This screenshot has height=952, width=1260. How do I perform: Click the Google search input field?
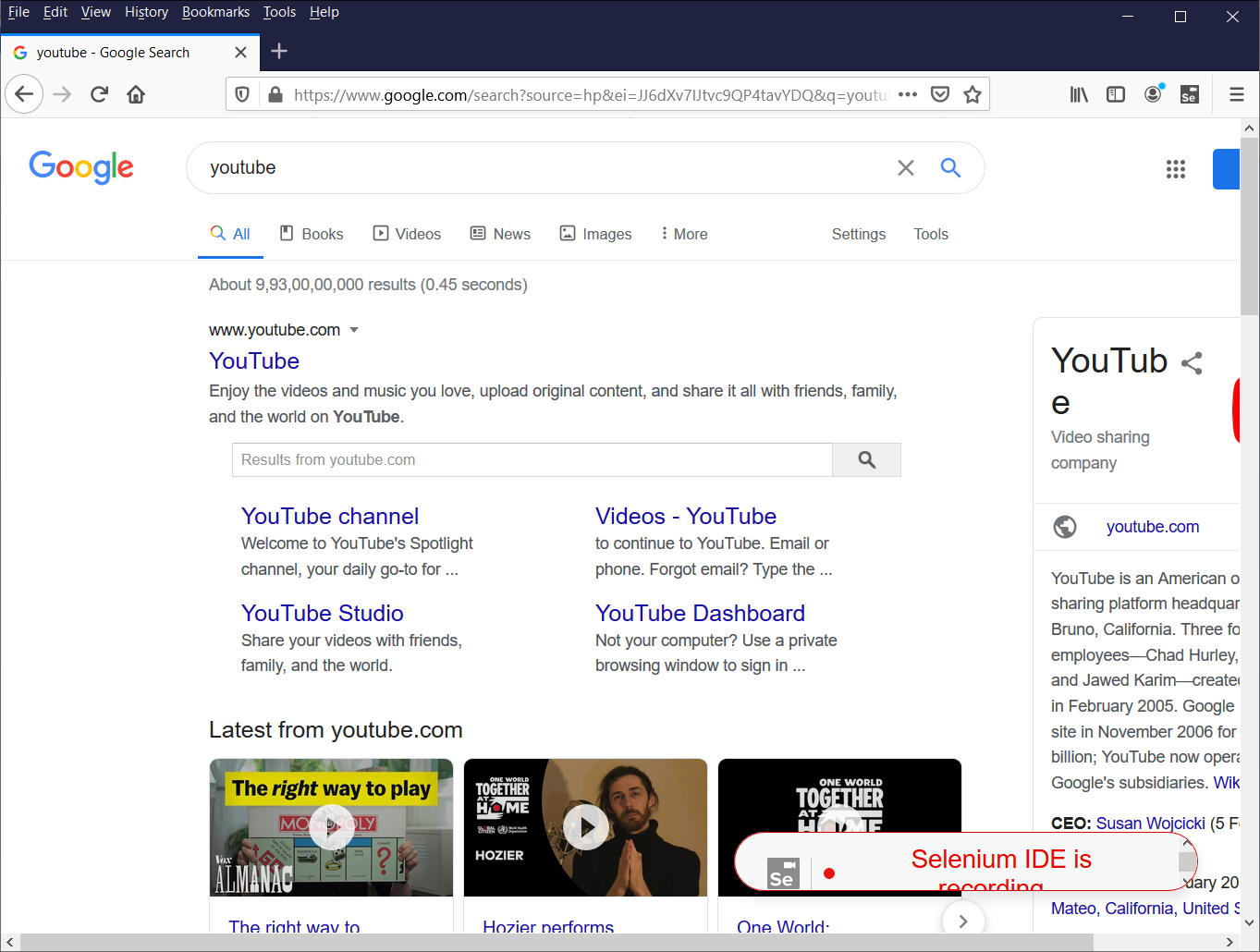tap(545, 167)
